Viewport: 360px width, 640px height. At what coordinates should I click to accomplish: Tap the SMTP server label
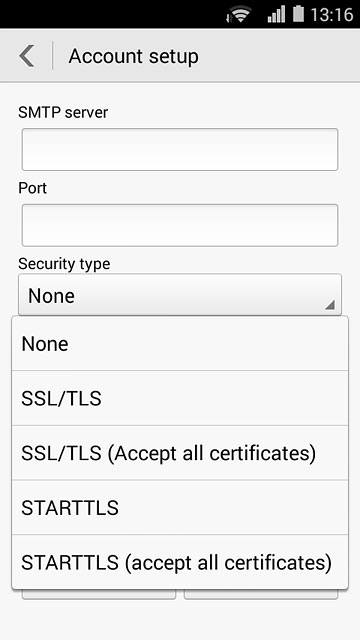coord(63,112)
